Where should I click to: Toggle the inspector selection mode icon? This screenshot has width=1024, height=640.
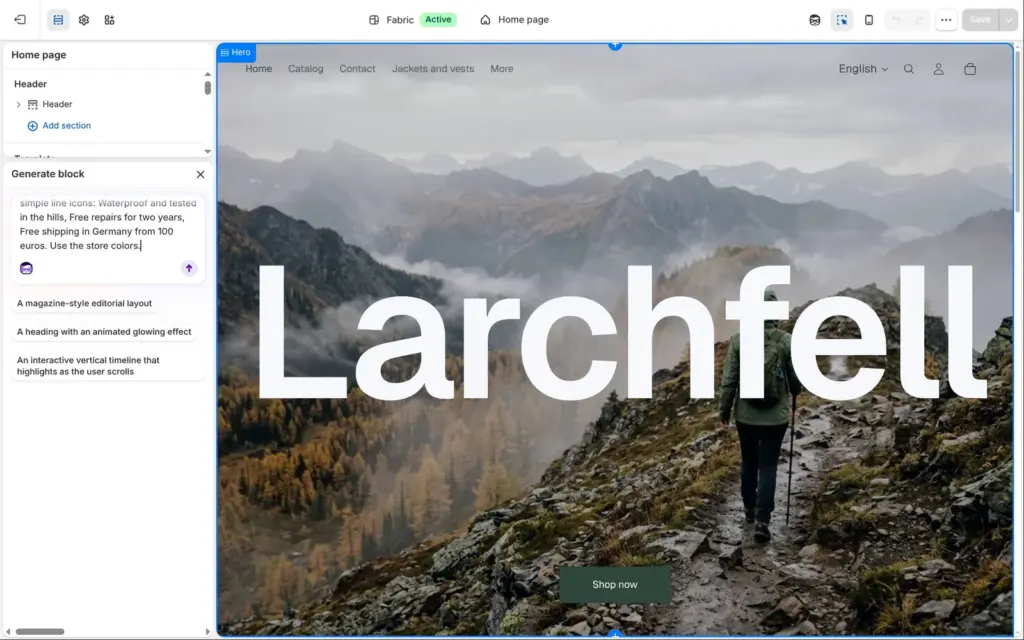coord(842,20)
